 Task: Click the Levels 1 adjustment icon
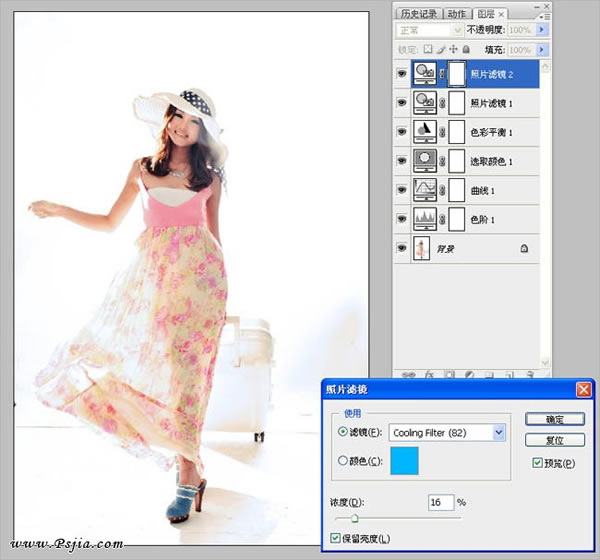pos(425,219)
